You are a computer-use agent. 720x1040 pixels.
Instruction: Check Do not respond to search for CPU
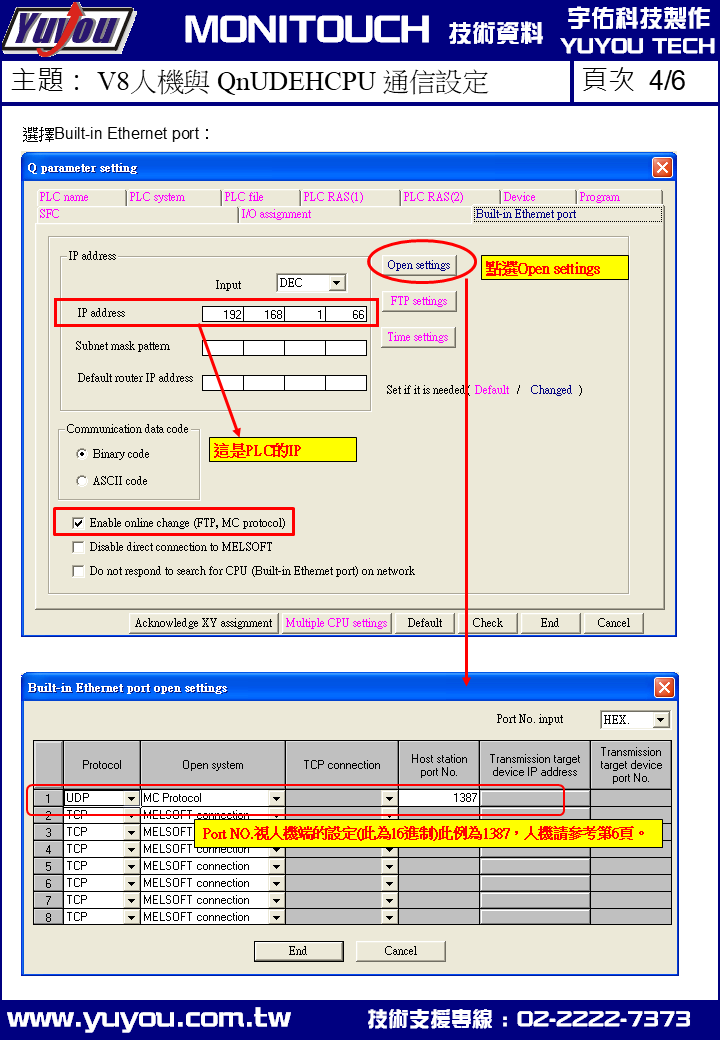78,571
